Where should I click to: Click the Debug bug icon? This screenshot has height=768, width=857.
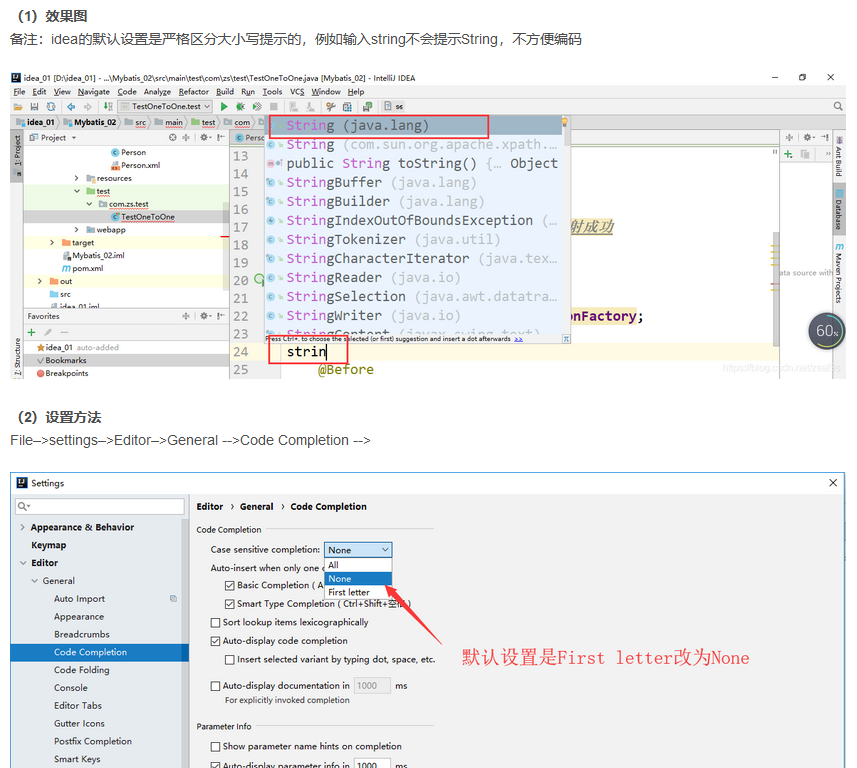coord(240,107)
